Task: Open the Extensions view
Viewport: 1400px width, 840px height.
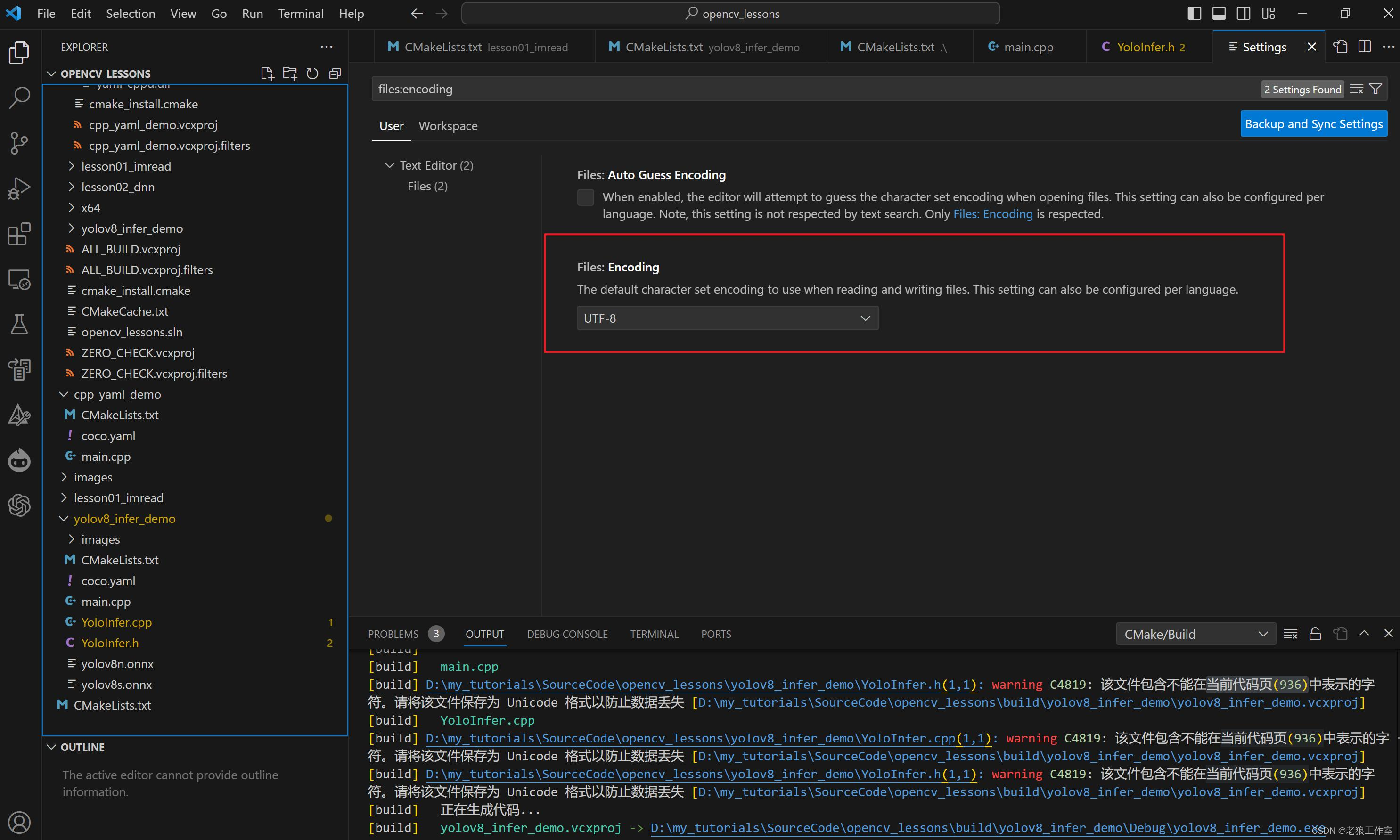Action: click(19, 234)
